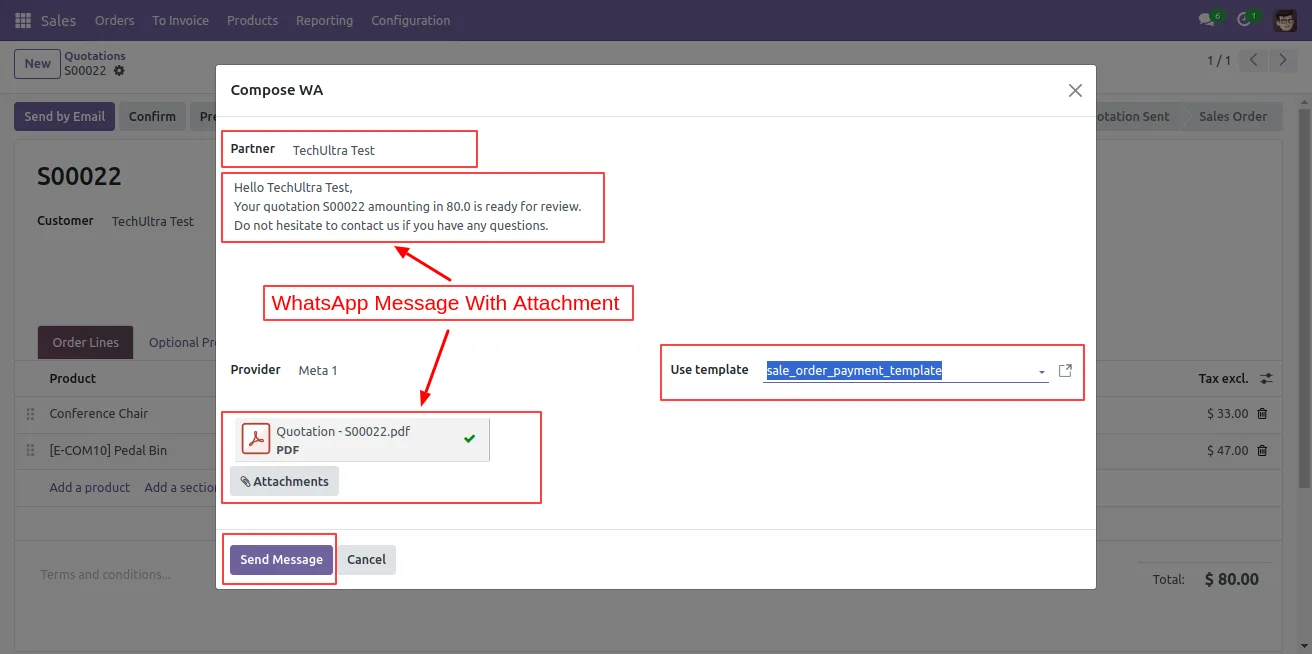Open external link icon beside template field

pos(1065,370)
